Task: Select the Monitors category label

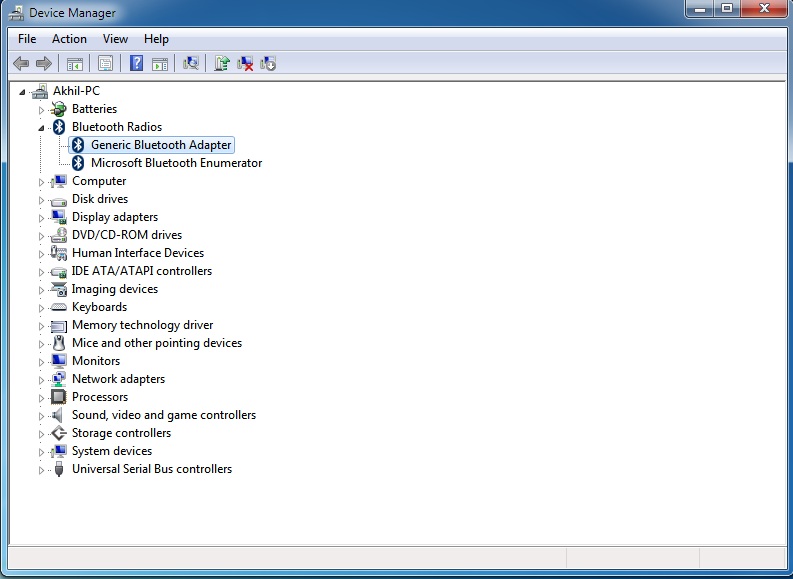Action: [96, 361]
